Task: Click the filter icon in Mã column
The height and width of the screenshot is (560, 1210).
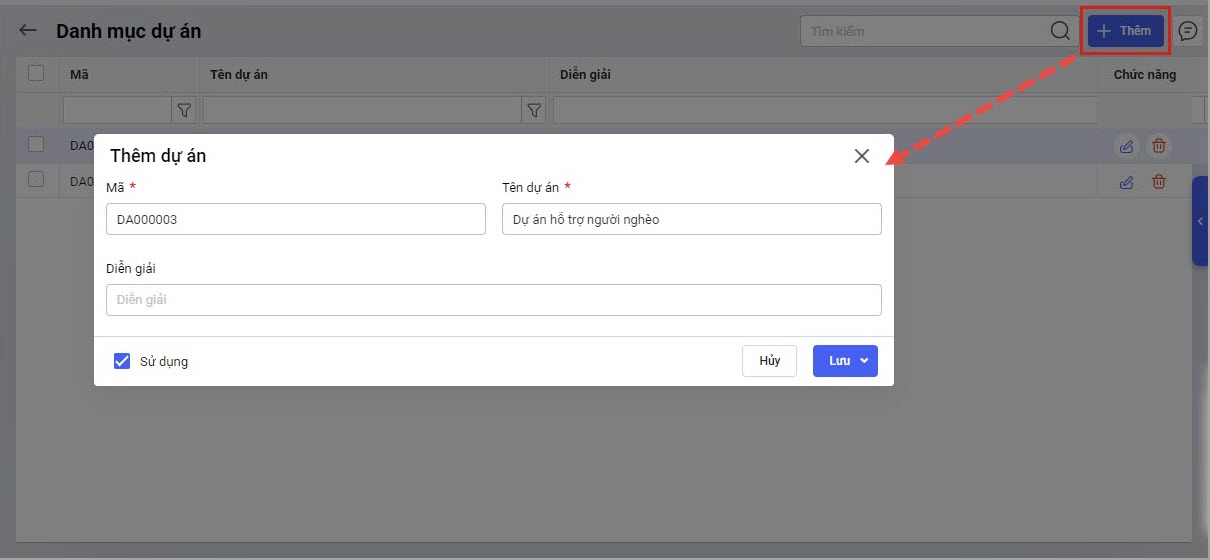Action: pos(184,110)
